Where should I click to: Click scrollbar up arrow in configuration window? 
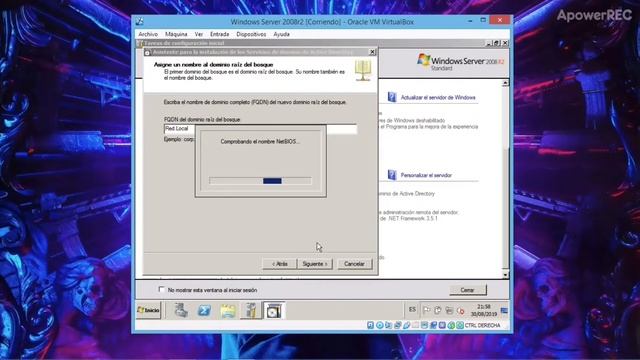[x=505, y=83]
